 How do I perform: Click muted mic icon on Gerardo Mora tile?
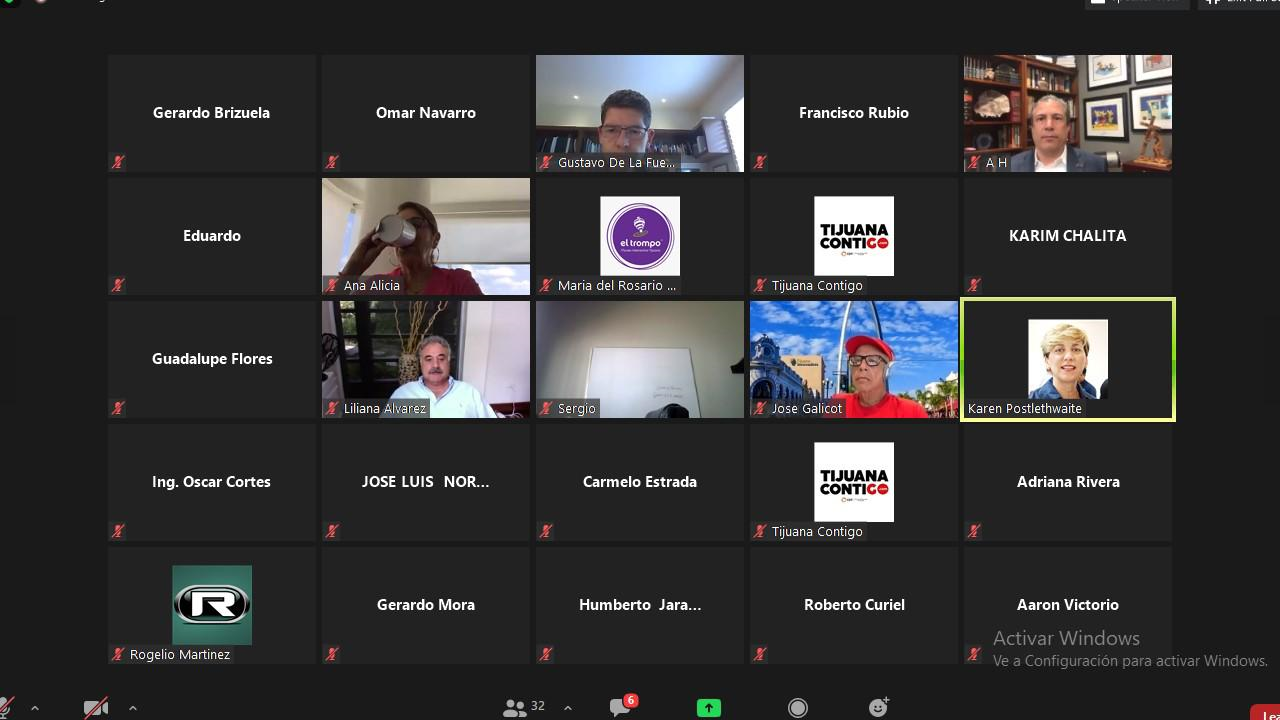point(332,654)
